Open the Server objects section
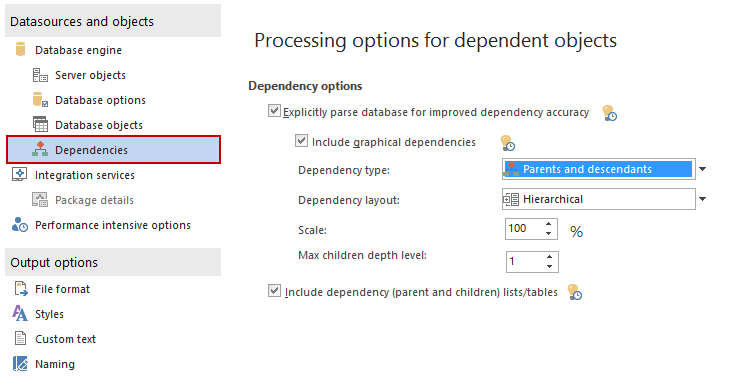The image size is (746, 376). pyautogui.click(x=90, y=75)
